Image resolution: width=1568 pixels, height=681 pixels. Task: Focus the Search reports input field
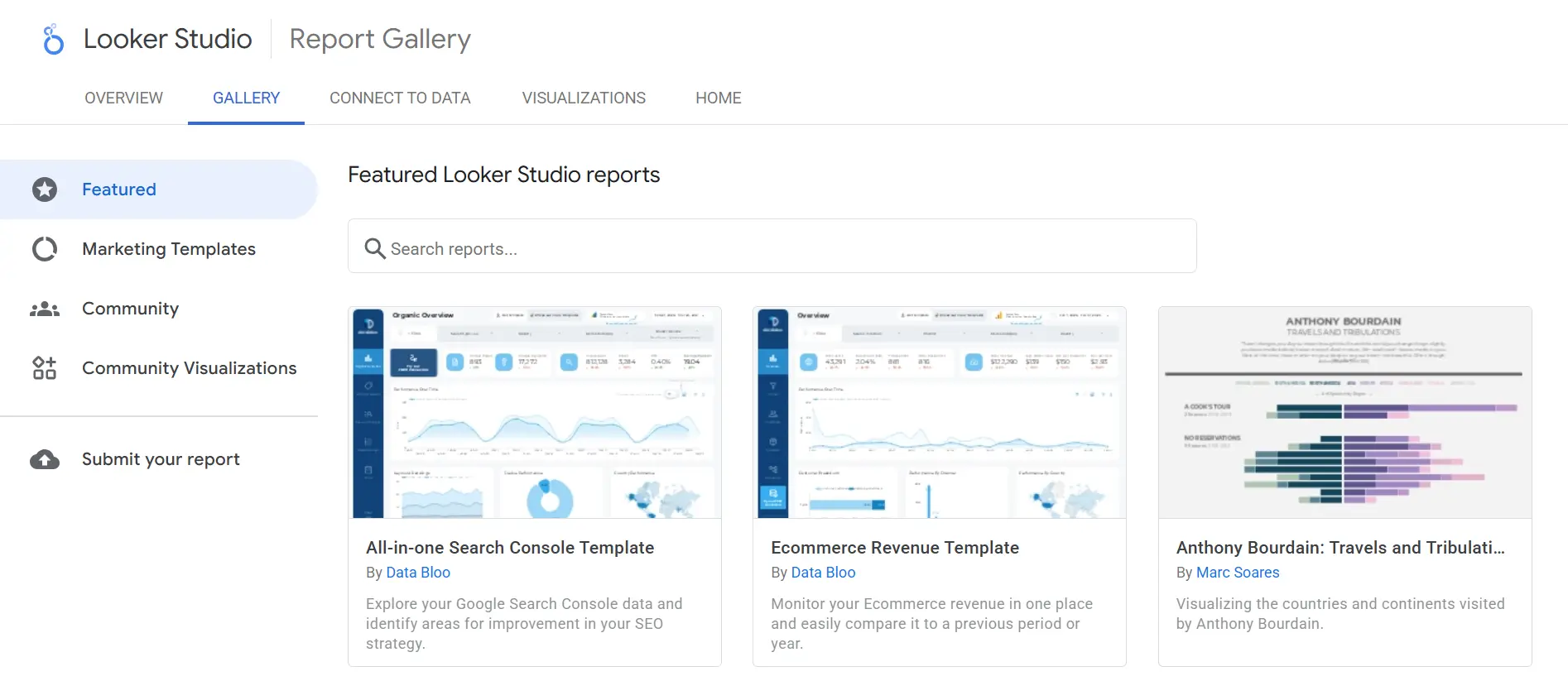[786, 248]
